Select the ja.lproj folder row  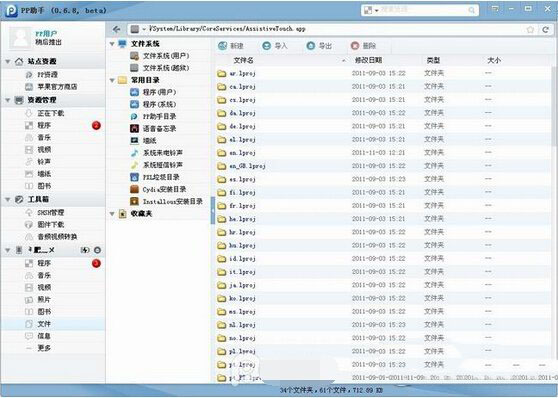click(x=384, y=285)
